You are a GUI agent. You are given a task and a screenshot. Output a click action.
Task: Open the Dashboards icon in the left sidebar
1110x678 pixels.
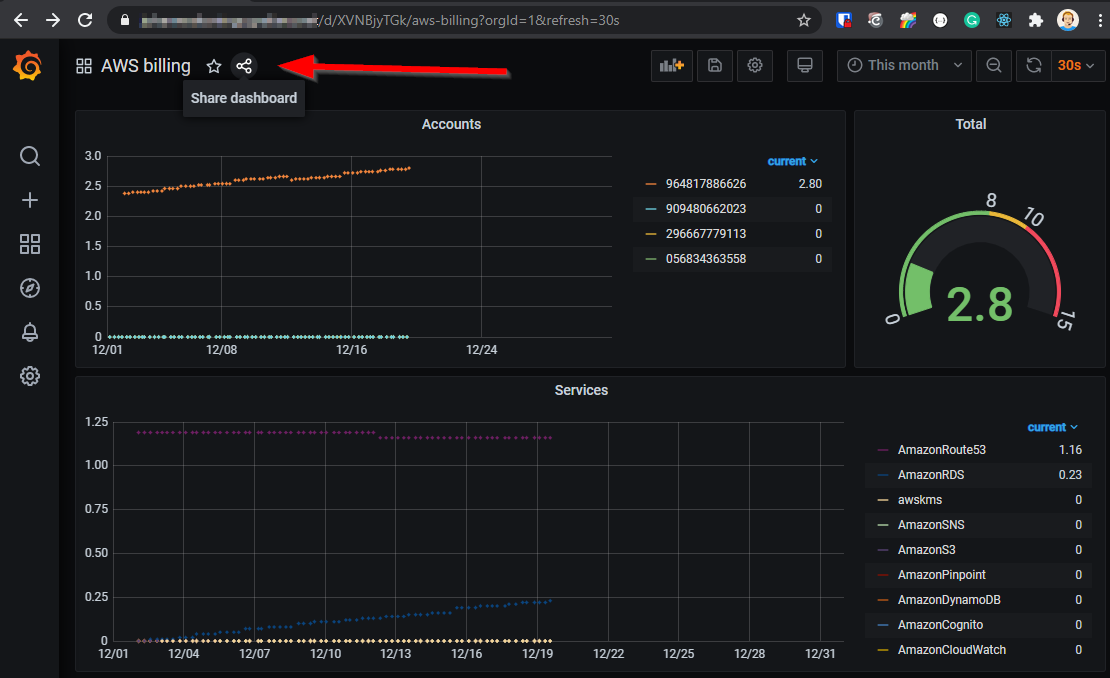pos(30,244)
